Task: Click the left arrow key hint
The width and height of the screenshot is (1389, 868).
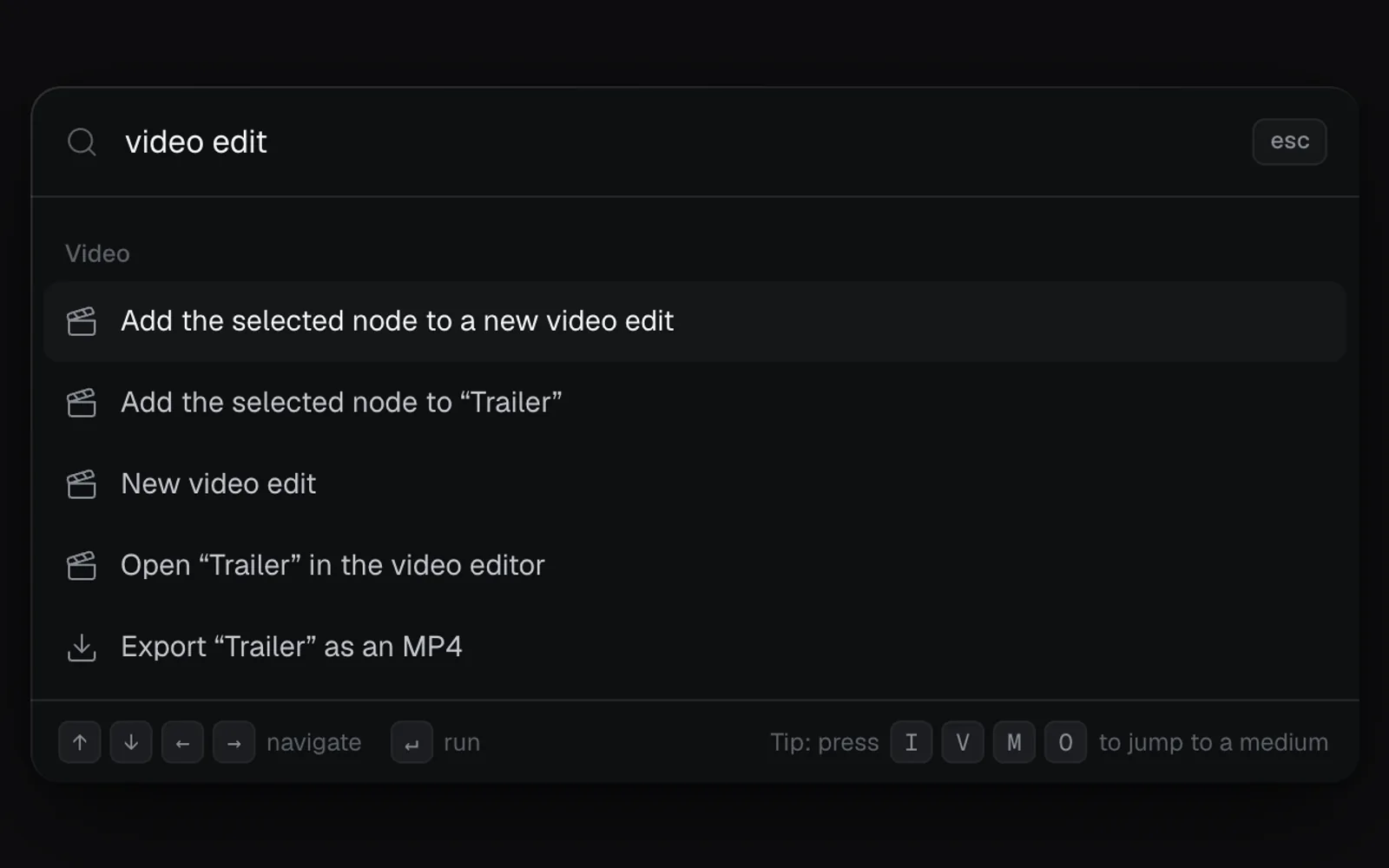Action: (x=182, y=742)
